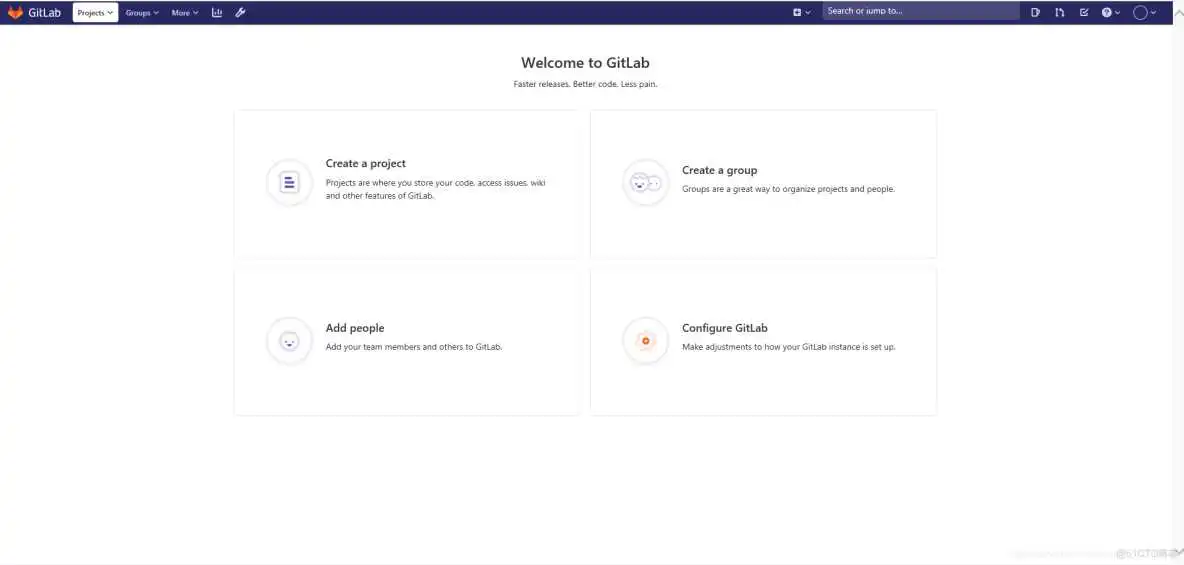This screenshot has width=1184, height=565.
Task: Open the Projects dropdown menu
Action: click(x=95, y=13)
